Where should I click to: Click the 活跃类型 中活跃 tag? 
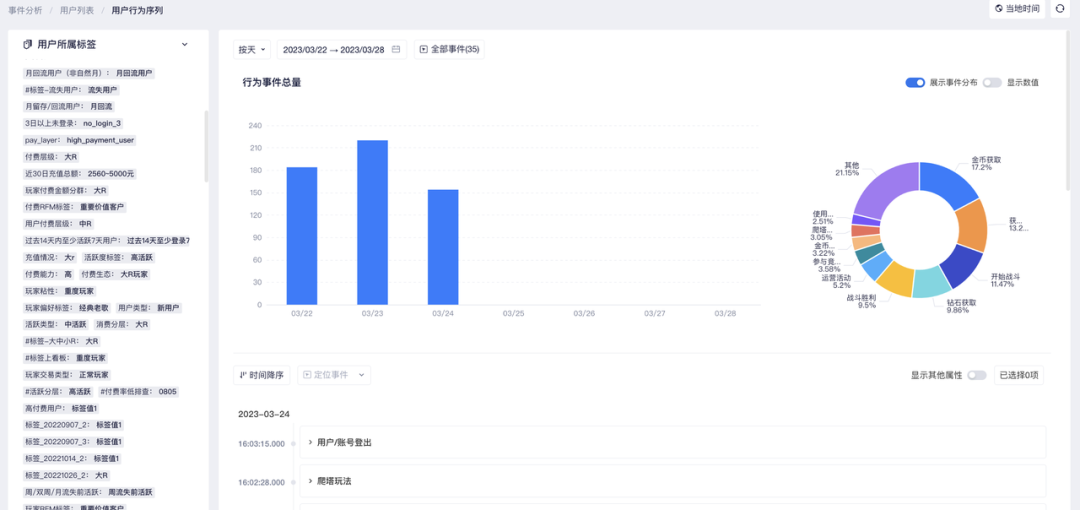(55, 325)
